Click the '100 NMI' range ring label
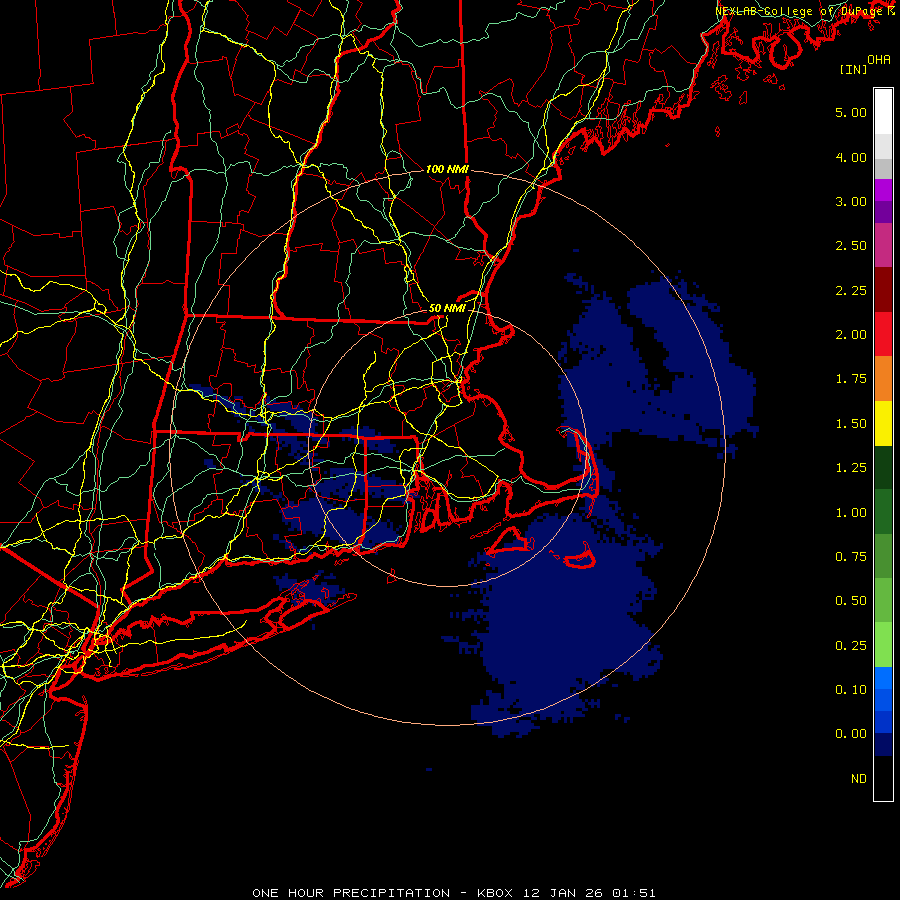Image resolution: width=900 pixels, height=900 pixels. click(x=447, y=169)
